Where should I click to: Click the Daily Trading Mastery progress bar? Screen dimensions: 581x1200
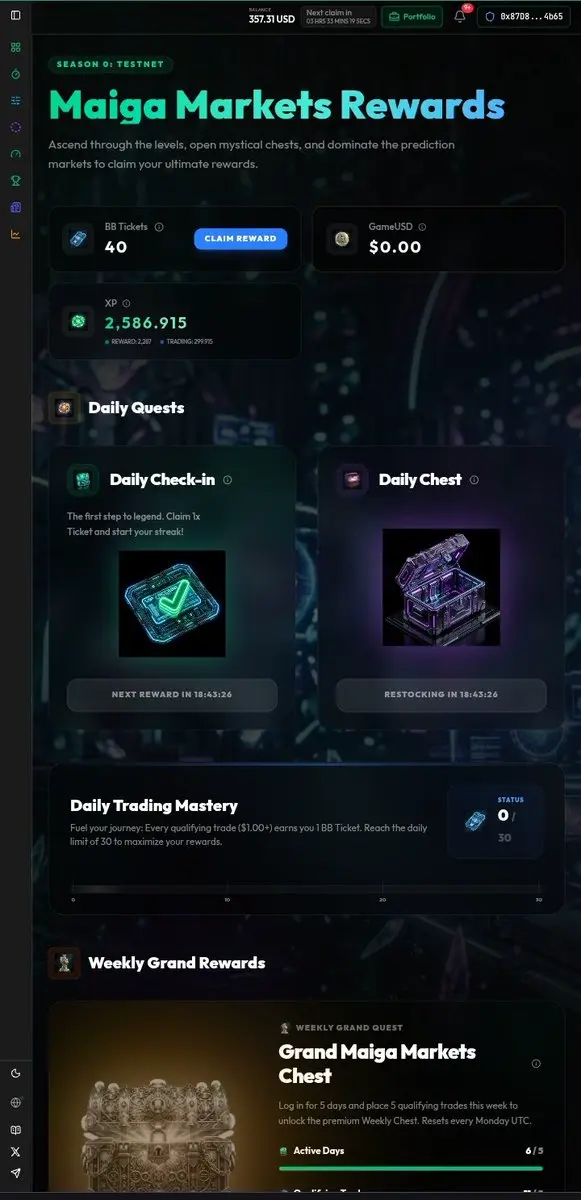click(305, 889)
